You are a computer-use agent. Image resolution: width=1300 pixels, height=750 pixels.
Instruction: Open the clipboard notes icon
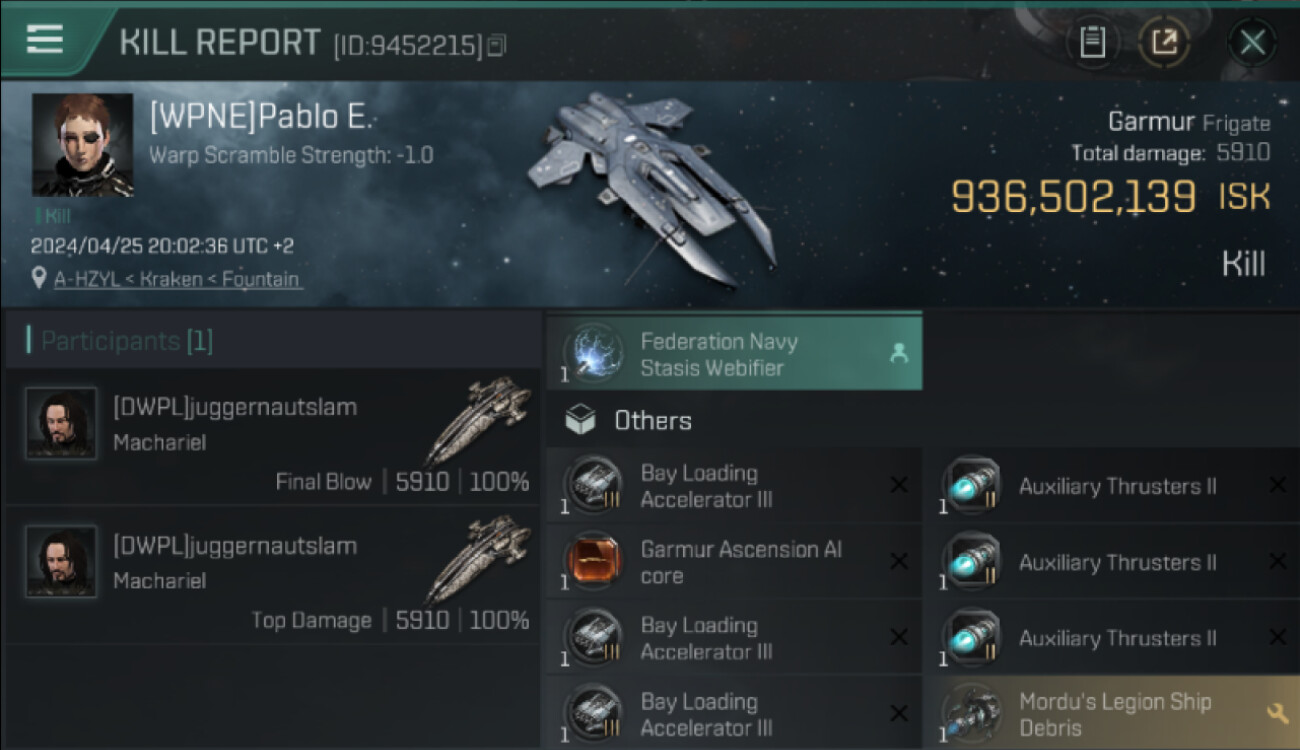(x=1092, y=42)
